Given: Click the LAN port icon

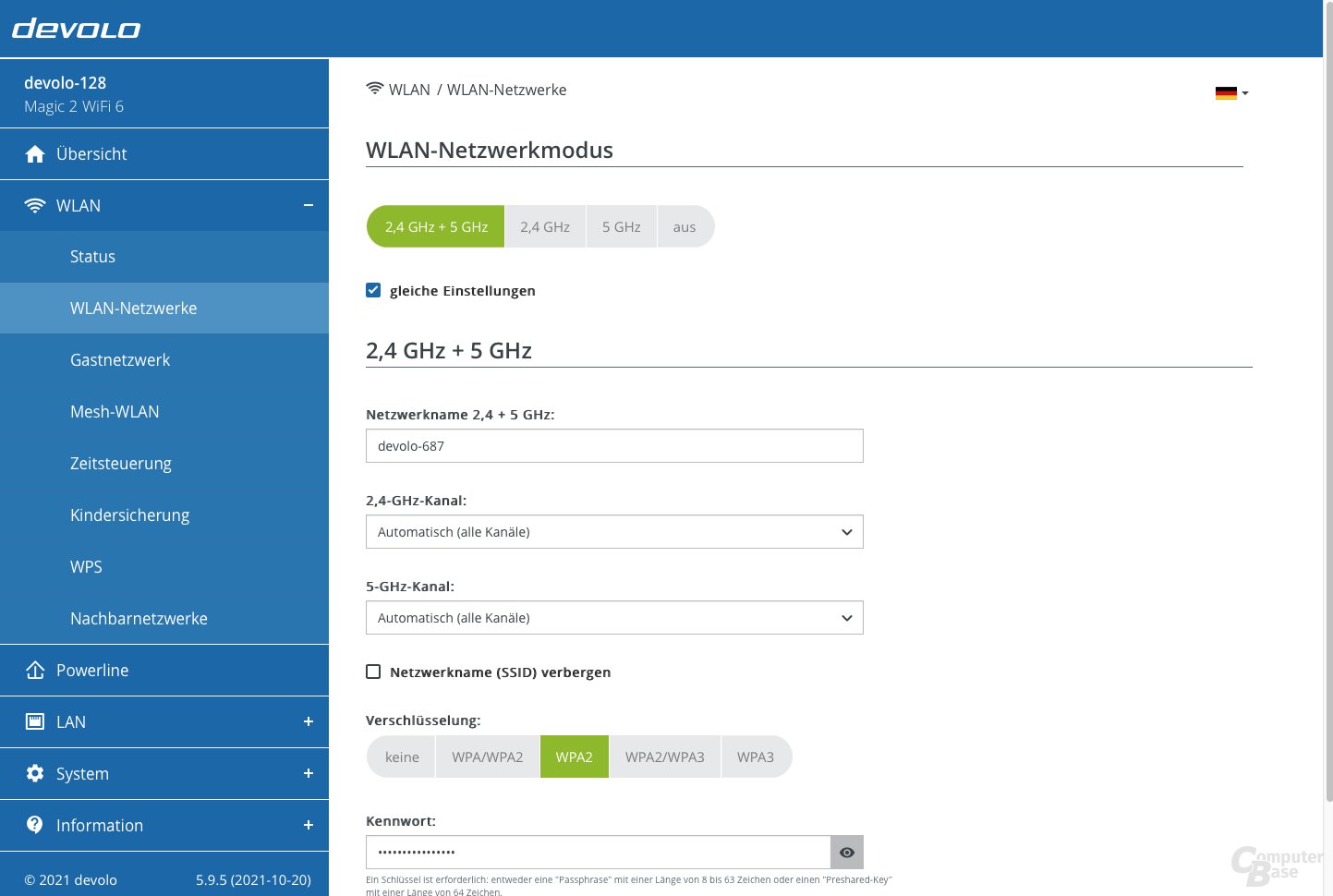Looking at the screenshot, I should point(35,721).
